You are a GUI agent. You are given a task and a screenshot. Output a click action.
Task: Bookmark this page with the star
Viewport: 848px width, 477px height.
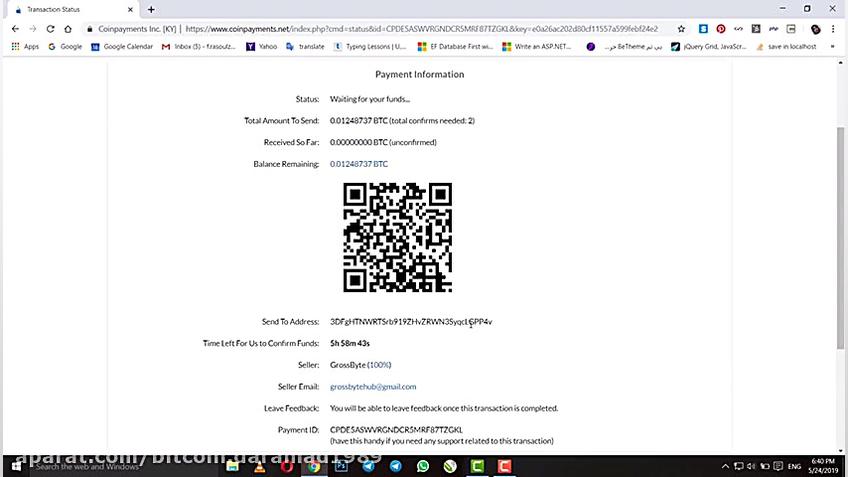point(681,29)
